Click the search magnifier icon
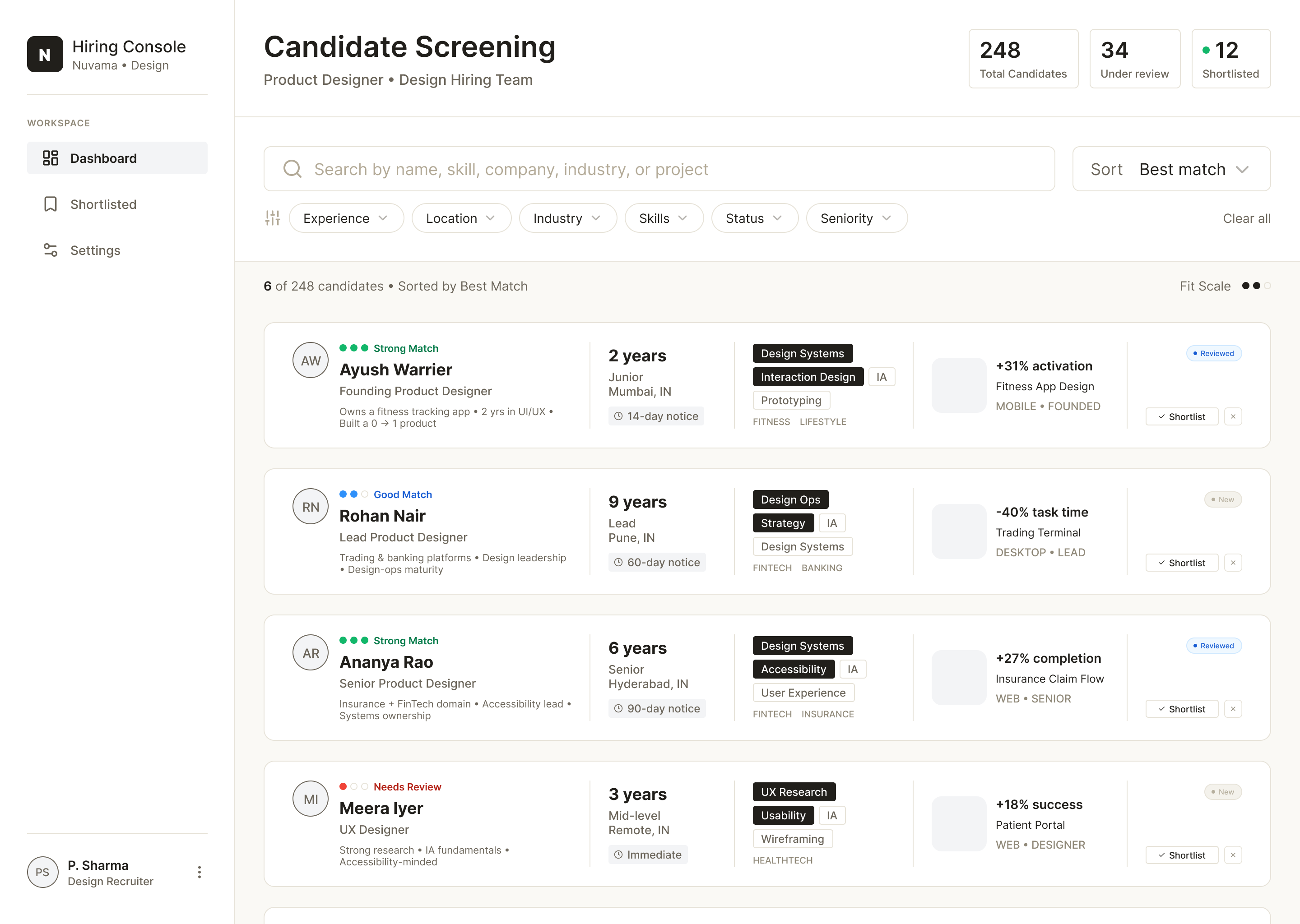The image size is (1300, 924). [x=292, y=169]
